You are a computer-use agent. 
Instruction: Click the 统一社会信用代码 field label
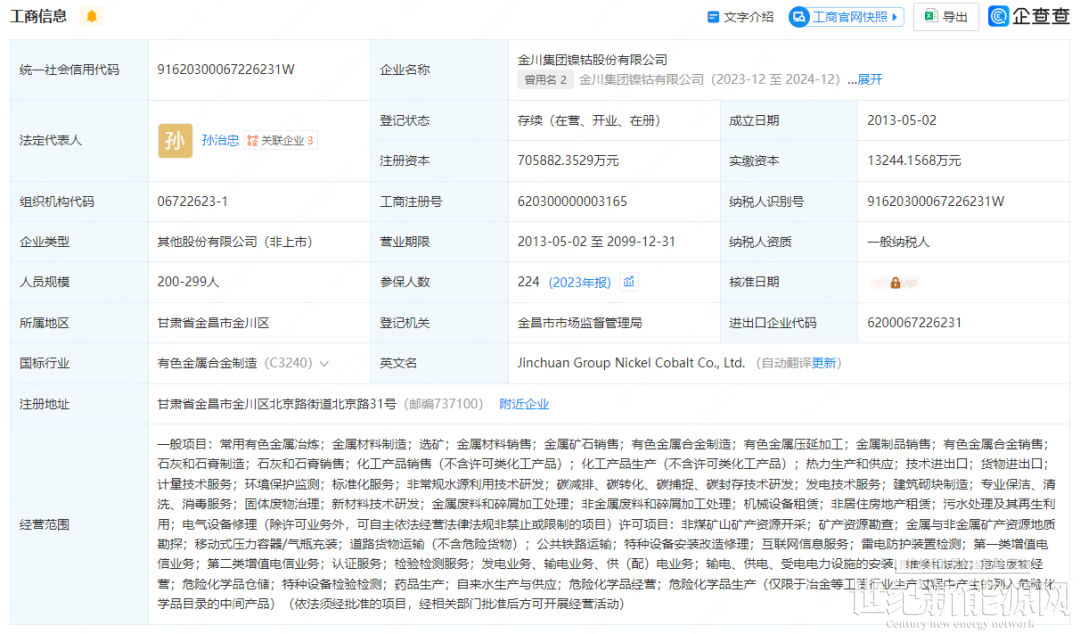coord(69,70)
